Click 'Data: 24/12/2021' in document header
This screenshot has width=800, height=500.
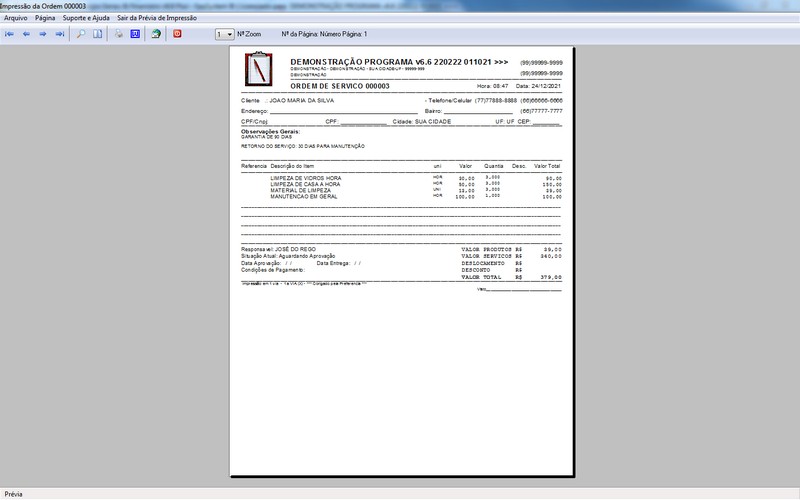pos(538,86)
